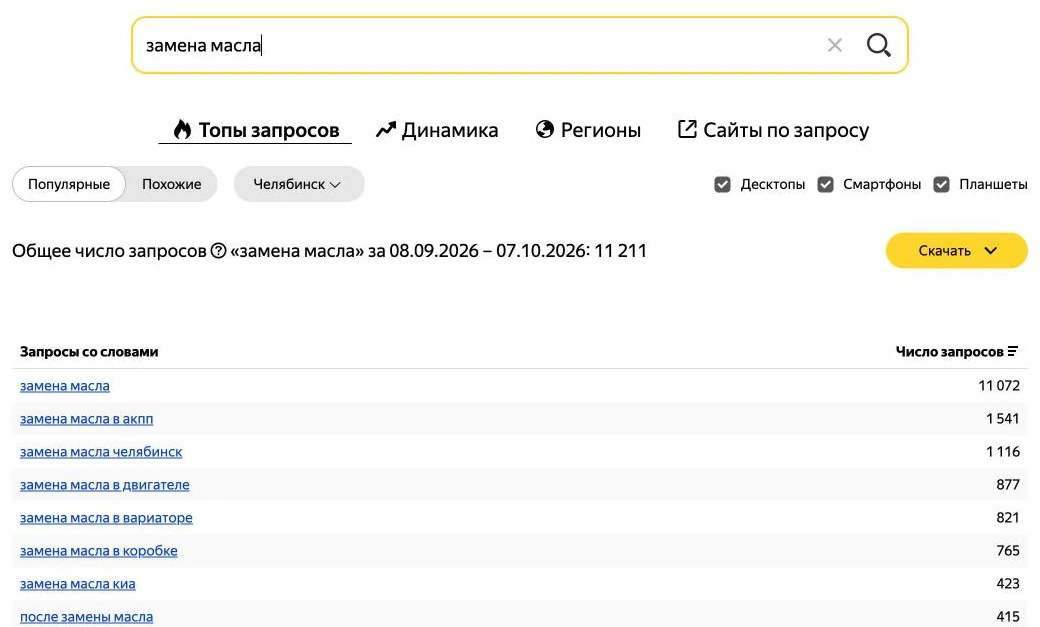The image size is (1040, 627).
Task: Open the link замена масла киа
Action: pos(78,585)
